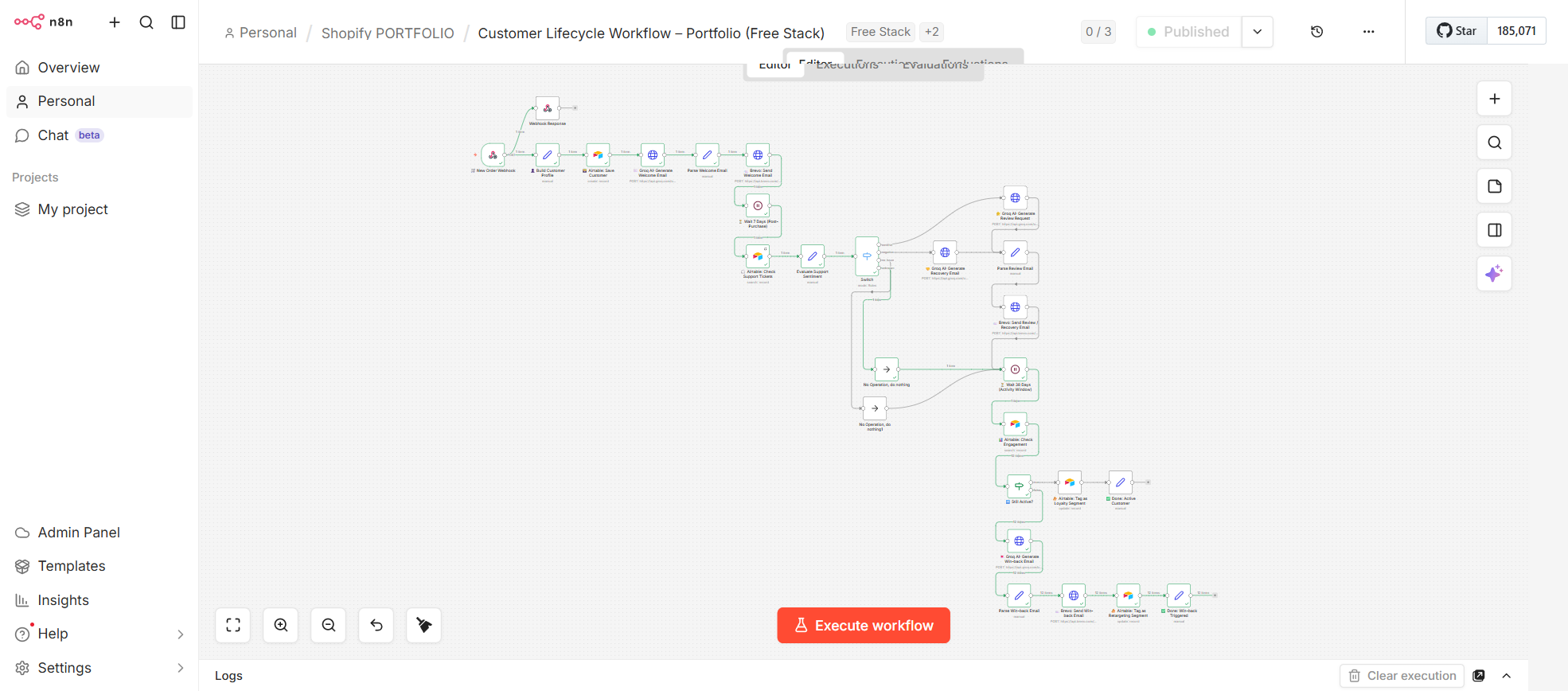1568x691 pixels.
Task: Open the Chat beta section
Action: pyautogui.click(x=99, y=135)
